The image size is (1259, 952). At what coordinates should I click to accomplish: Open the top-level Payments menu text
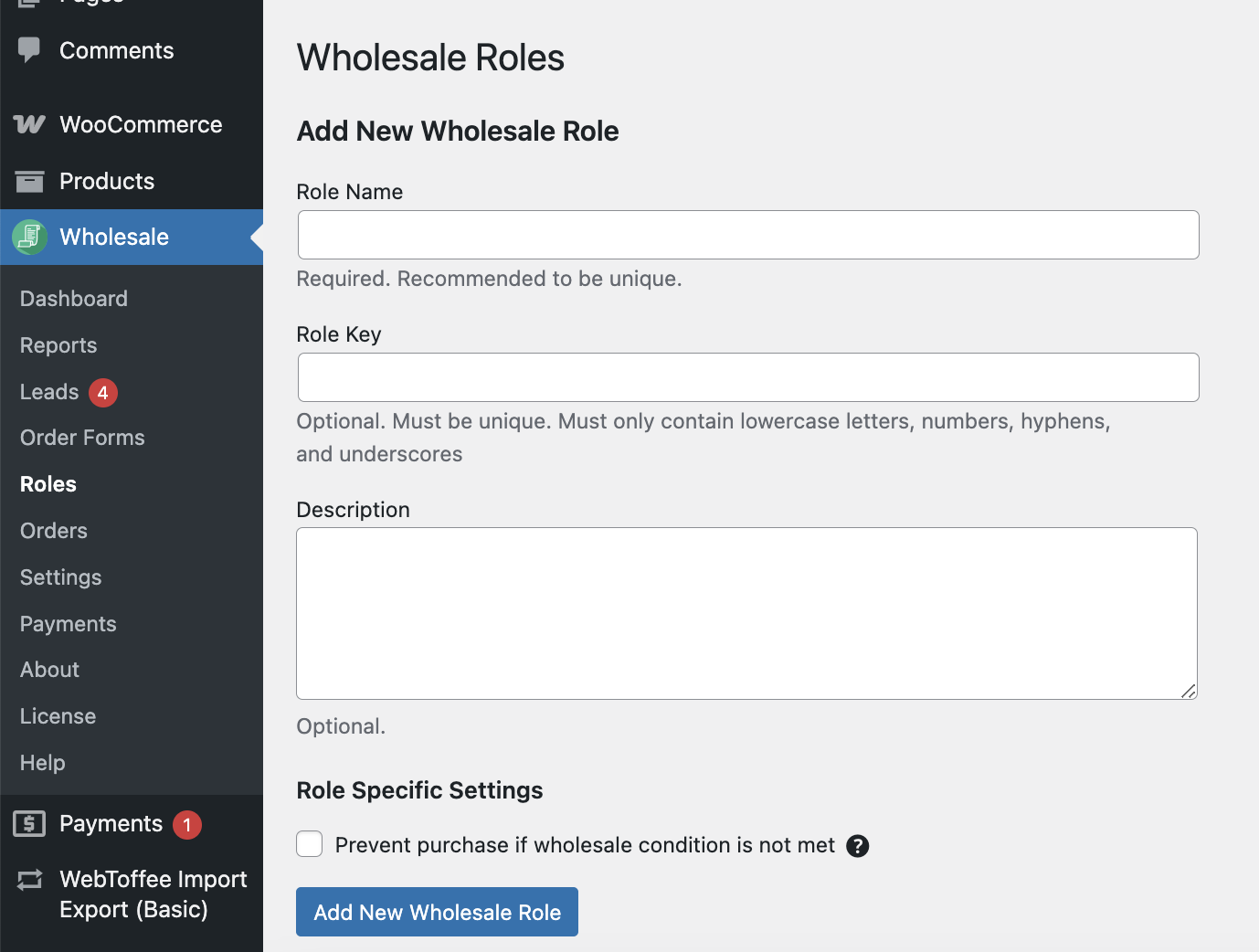111,823
